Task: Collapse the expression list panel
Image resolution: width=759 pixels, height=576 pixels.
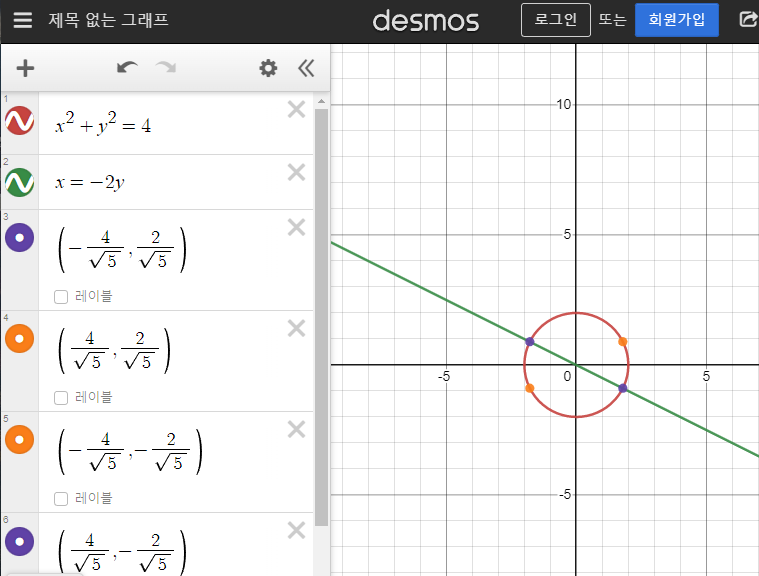Action: [x=306, y=68]
